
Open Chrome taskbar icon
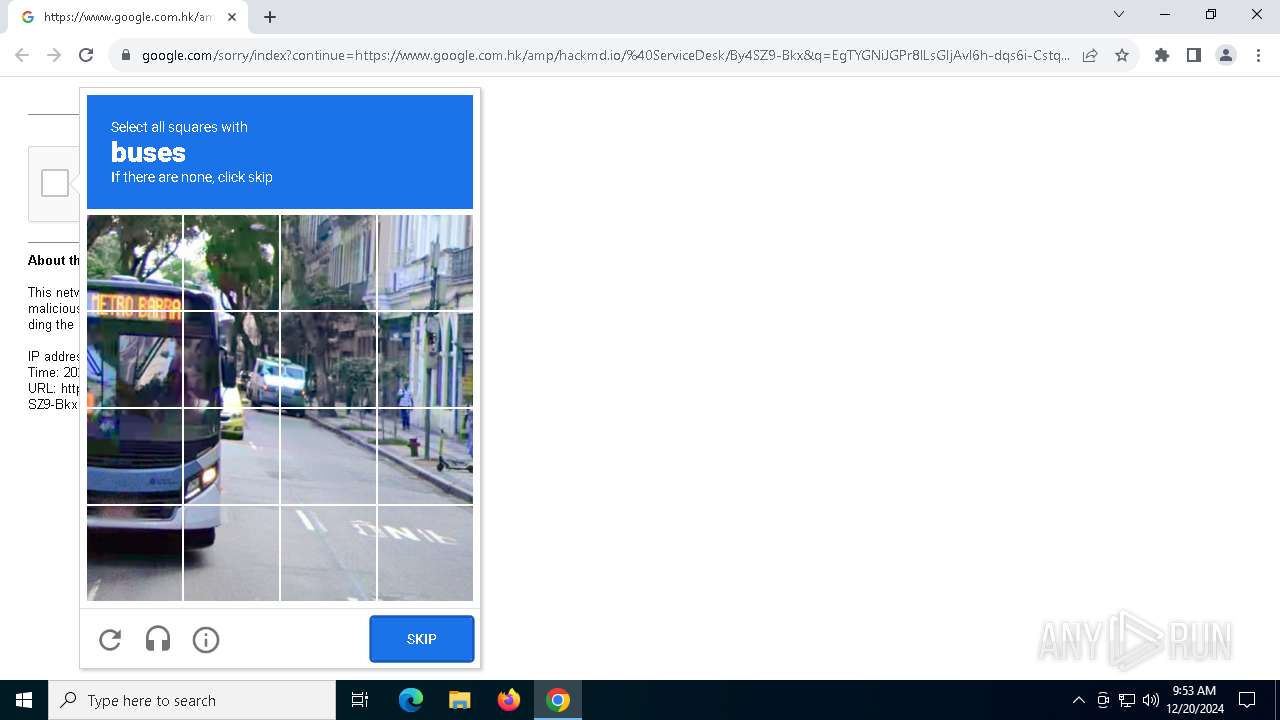(x=558, y=700)
